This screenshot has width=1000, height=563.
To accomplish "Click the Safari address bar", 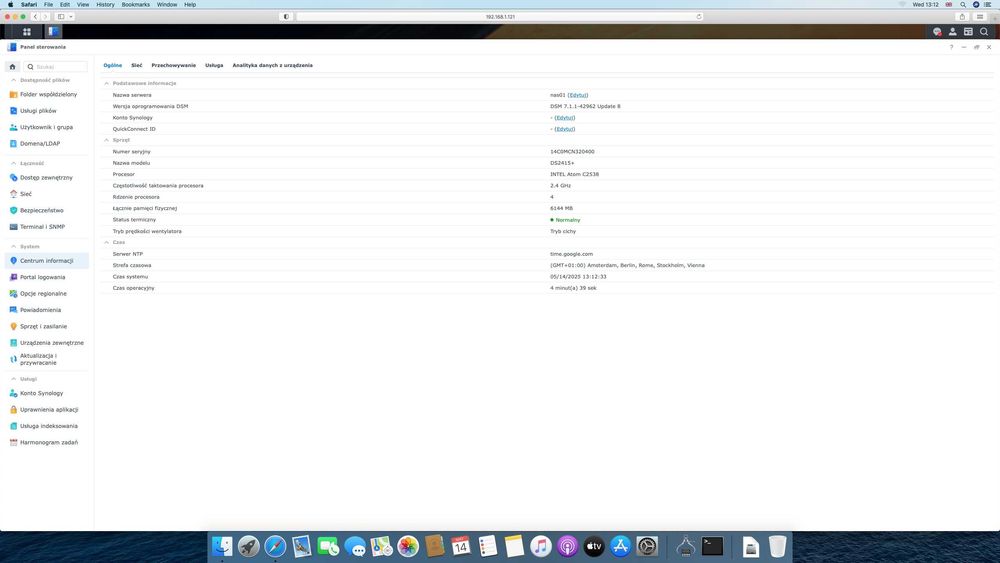I will point(500,17).
